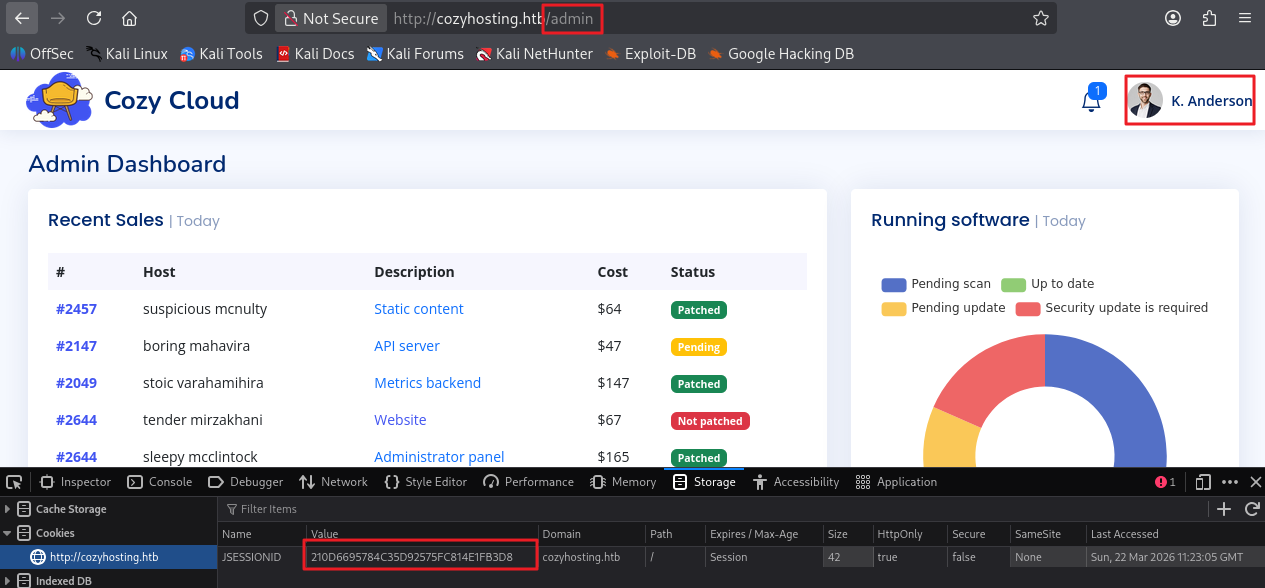Click the Home button in browser toolbar
This screenshot has height=588, width=1265.
[x=129, y=18]
